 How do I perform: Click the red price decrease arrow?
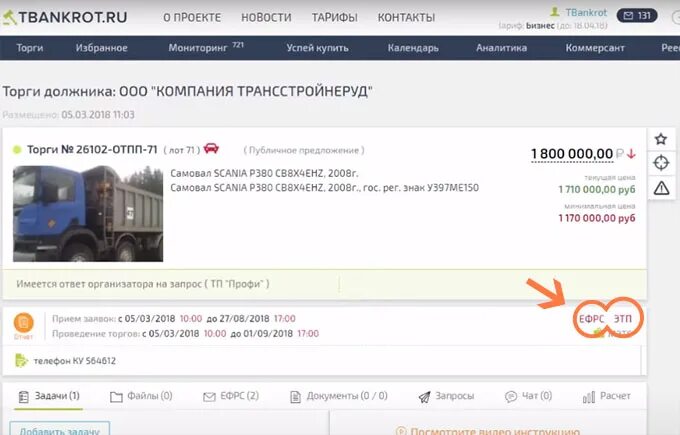click(631, 154)
